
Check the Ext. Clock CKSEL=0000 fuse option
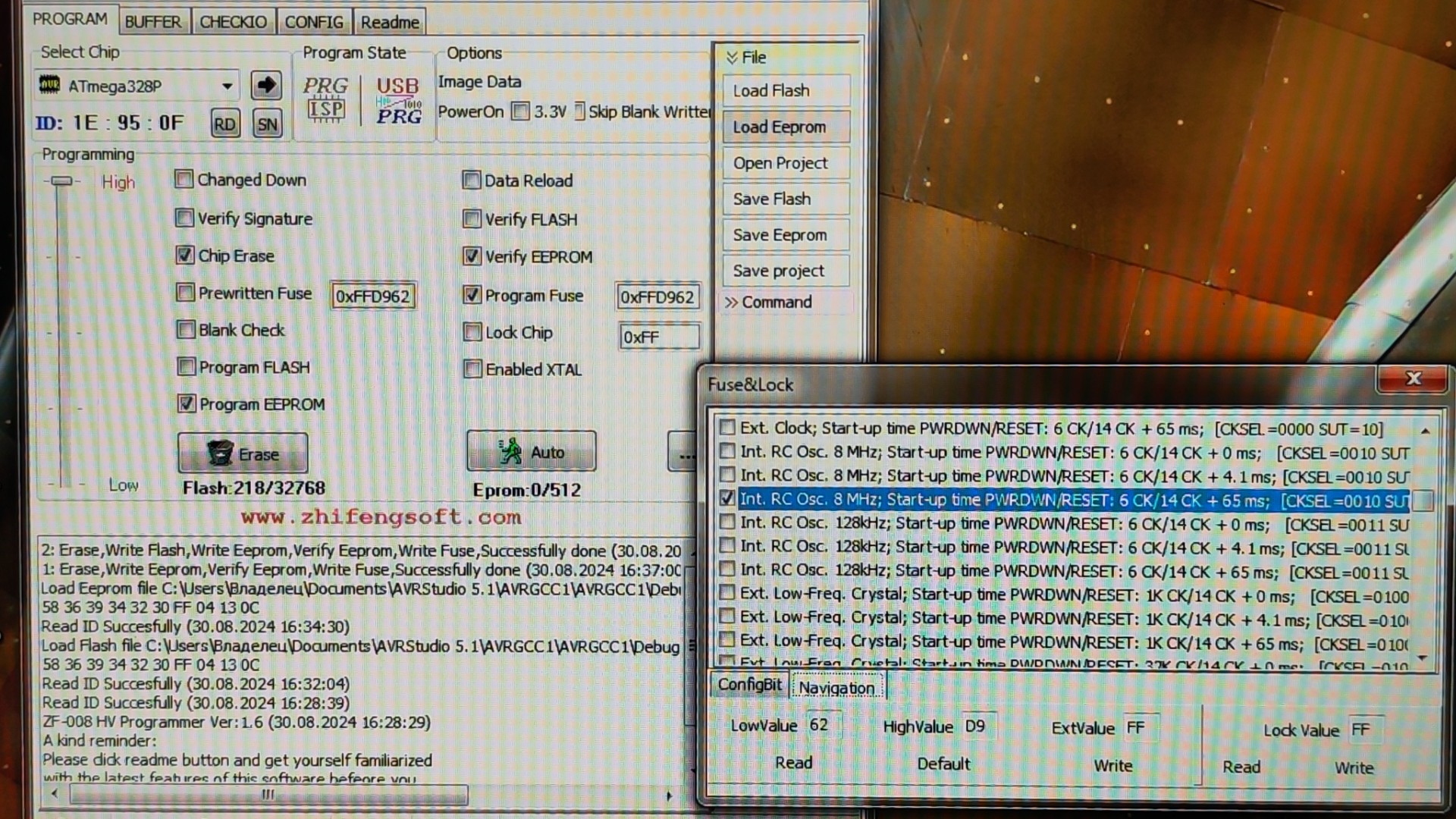[726, 428]
